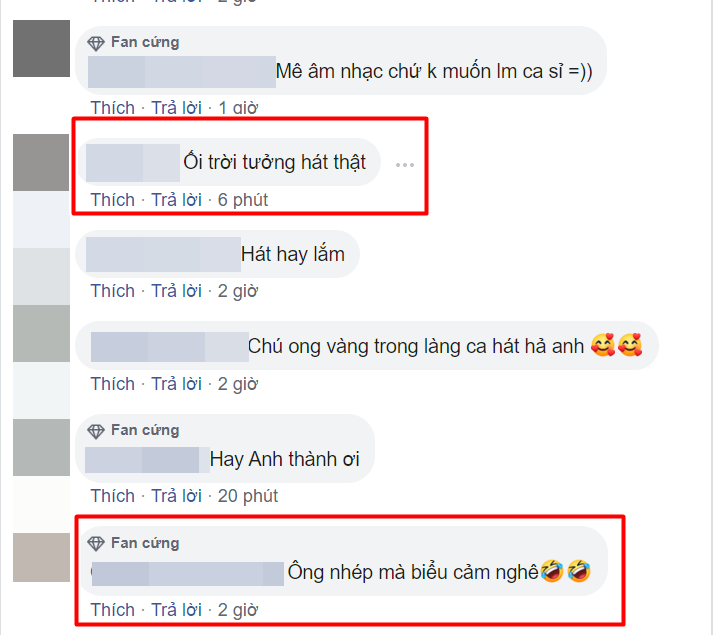Viewport: 714px width, 635px height.
Task: Click the diamond badge icon on the 'Ông nhép' comment
Action: pos(96,543)
